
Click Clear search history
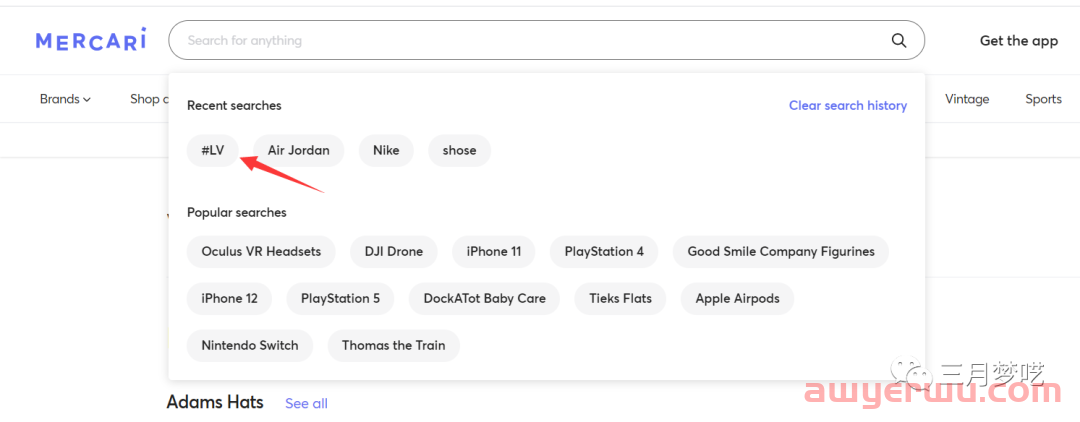click(848, 105)
